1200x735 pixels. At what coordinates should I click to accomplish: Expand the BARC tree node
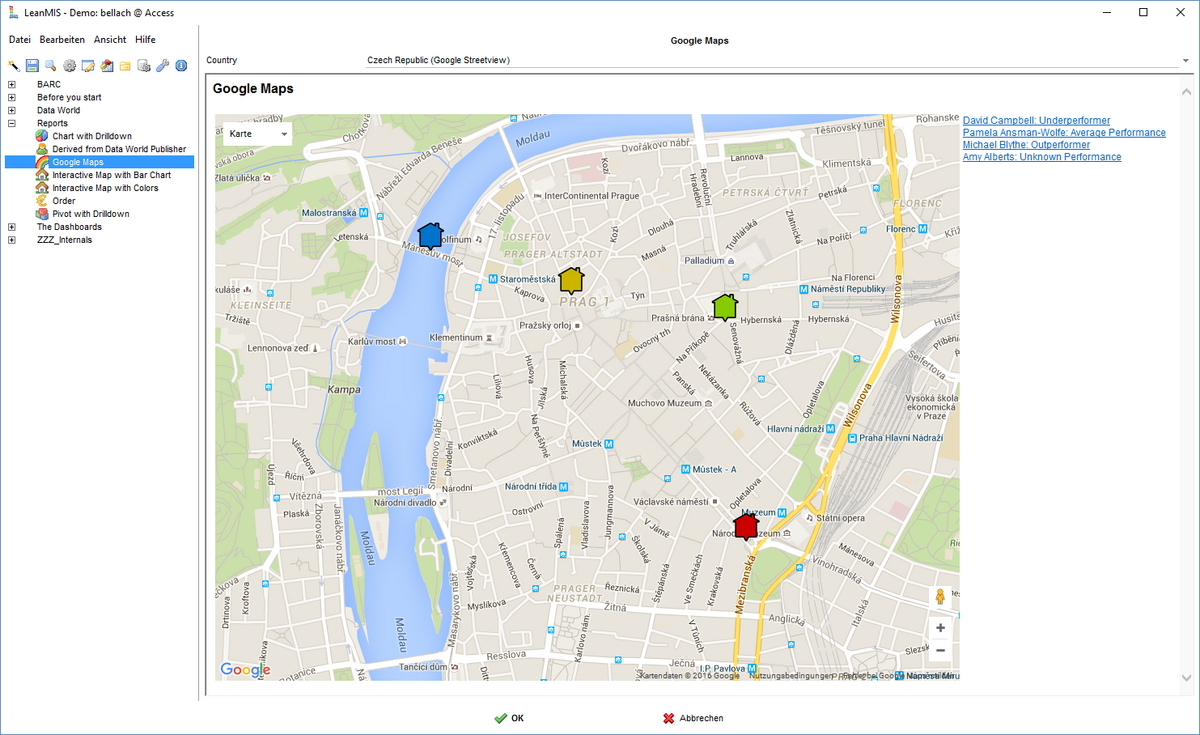[x=12, y=85]
